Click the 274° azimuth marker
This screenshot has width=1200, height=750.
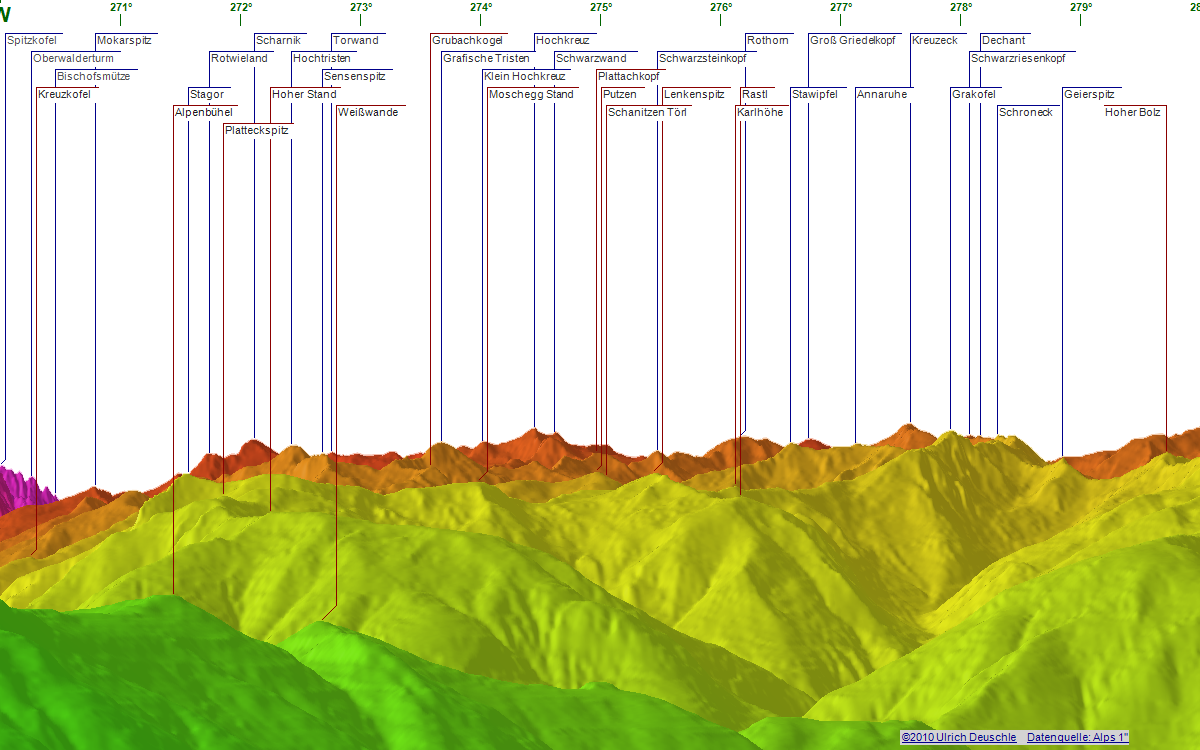[x=481, y=7]
